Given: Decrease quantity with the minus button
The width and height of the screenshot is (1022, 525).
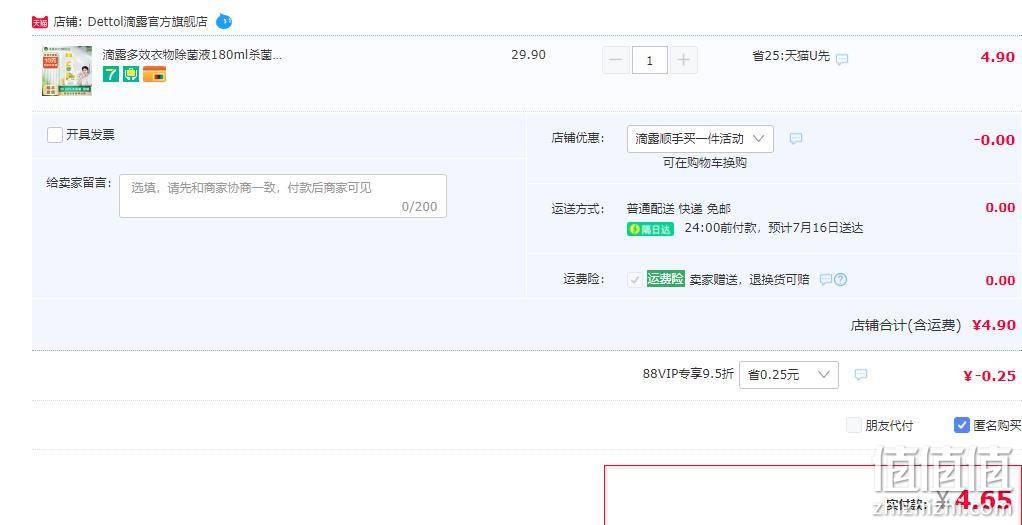Looking at the screenshot, I should 616,60.
